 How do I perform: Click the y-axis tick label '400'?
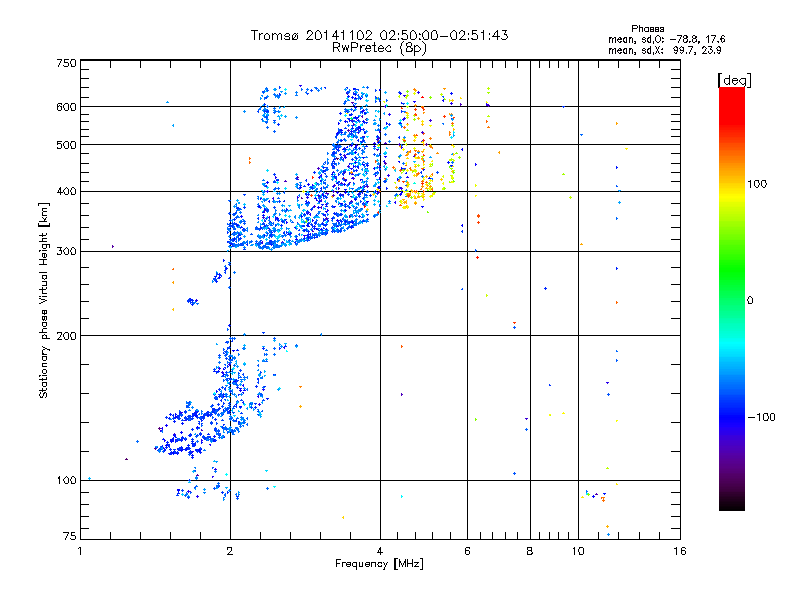[66, 191]
